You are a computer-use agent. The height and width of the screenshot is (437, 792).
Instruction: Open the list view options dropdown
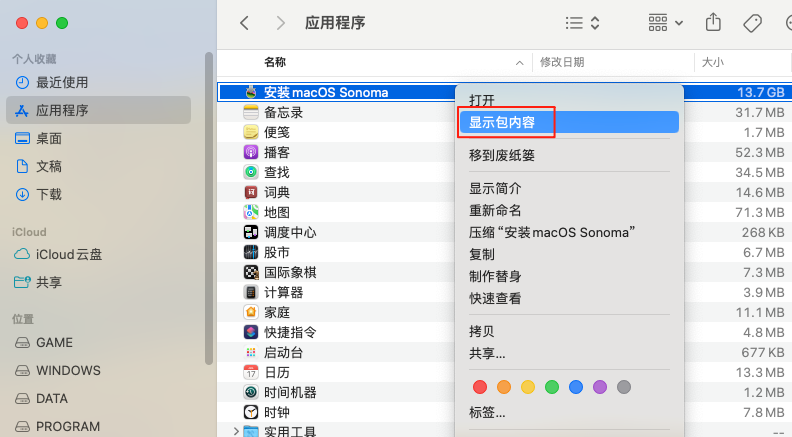click(582, 22)
